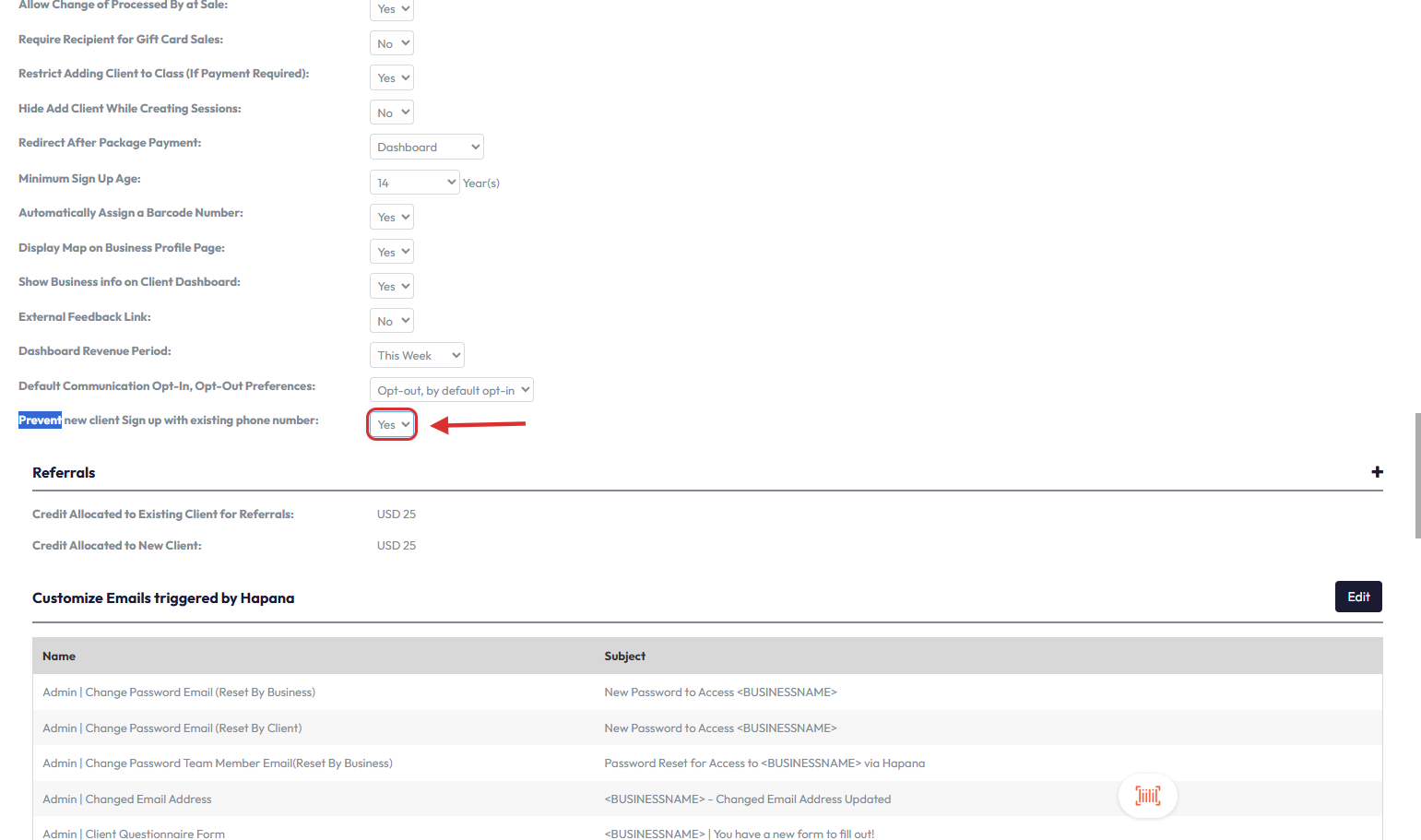Open Redirect After Package Payment dropdown
Image resolution: width=1421 pixels, height=840 pixels.
pyautogui.click(x=426, y=148)
